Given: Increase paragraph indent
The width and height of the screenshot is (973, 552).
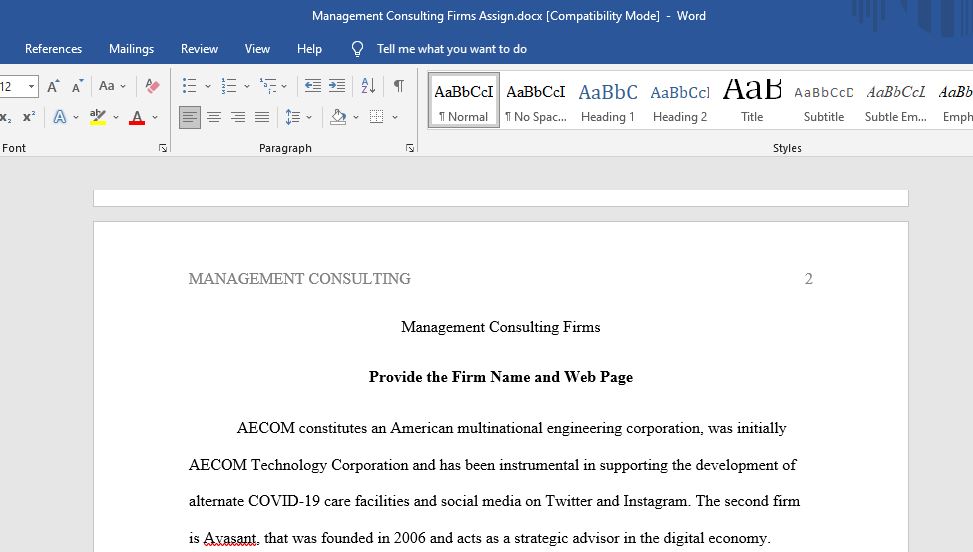Looking at the screenshot, I should tap(337, 86).
